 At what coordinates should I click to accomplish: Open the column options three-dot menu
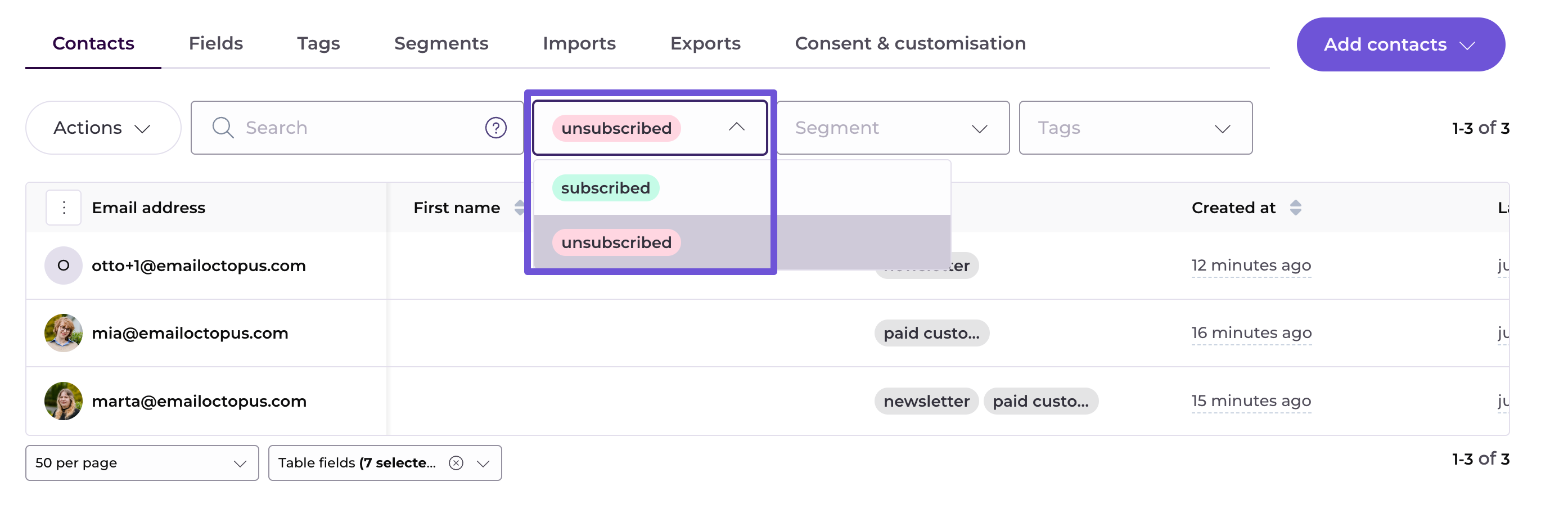[x=64, y=208]
